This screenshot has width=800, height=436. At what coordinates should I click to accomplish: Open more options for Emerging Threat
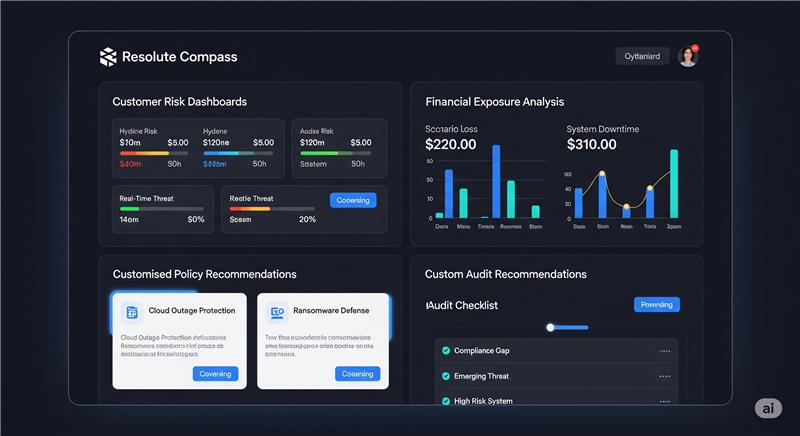pyautogui.click(x=665, y=377)
